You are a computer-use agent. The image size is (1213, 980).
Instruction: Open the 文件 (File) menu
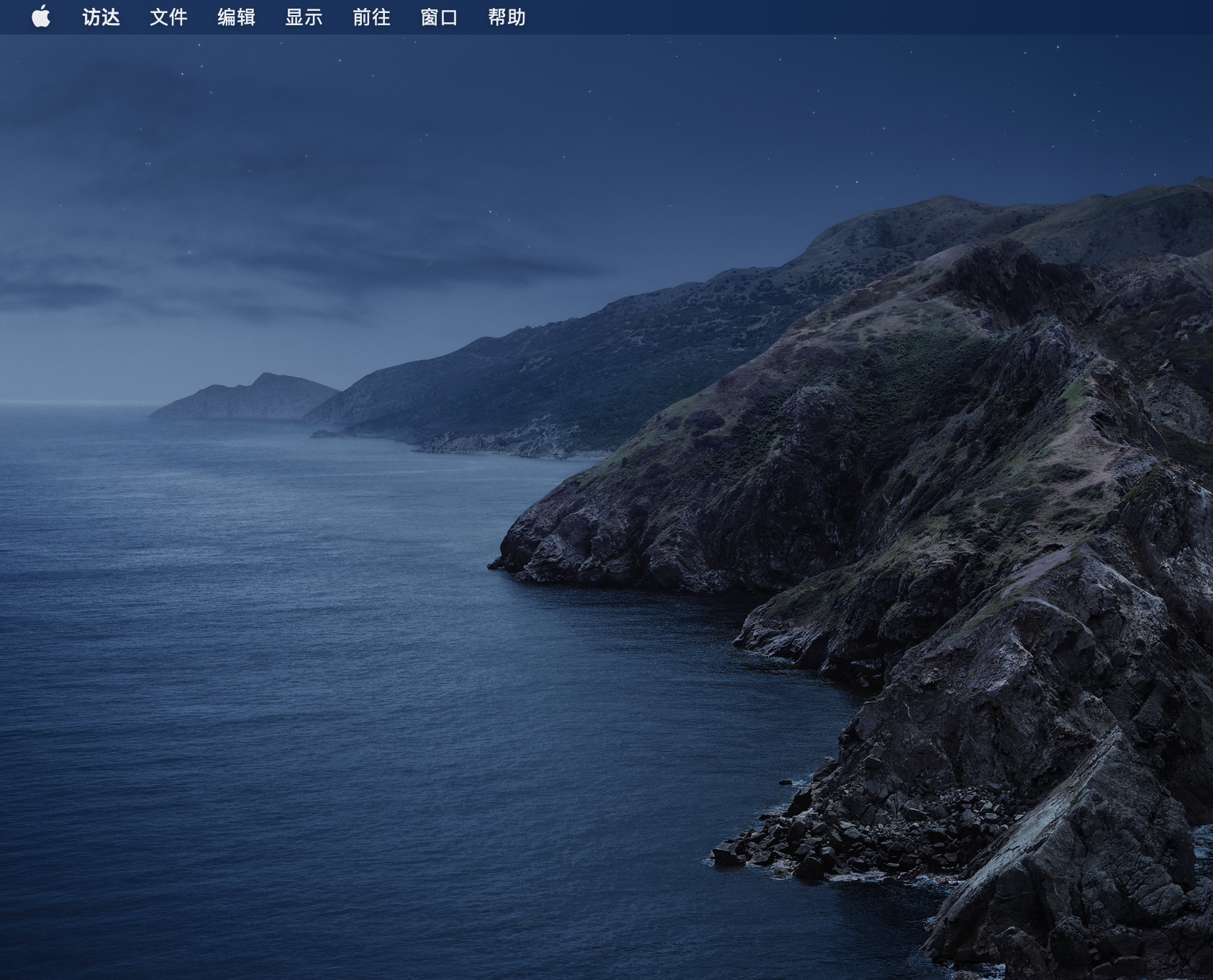pyautogui.click(x=168, y=17)
